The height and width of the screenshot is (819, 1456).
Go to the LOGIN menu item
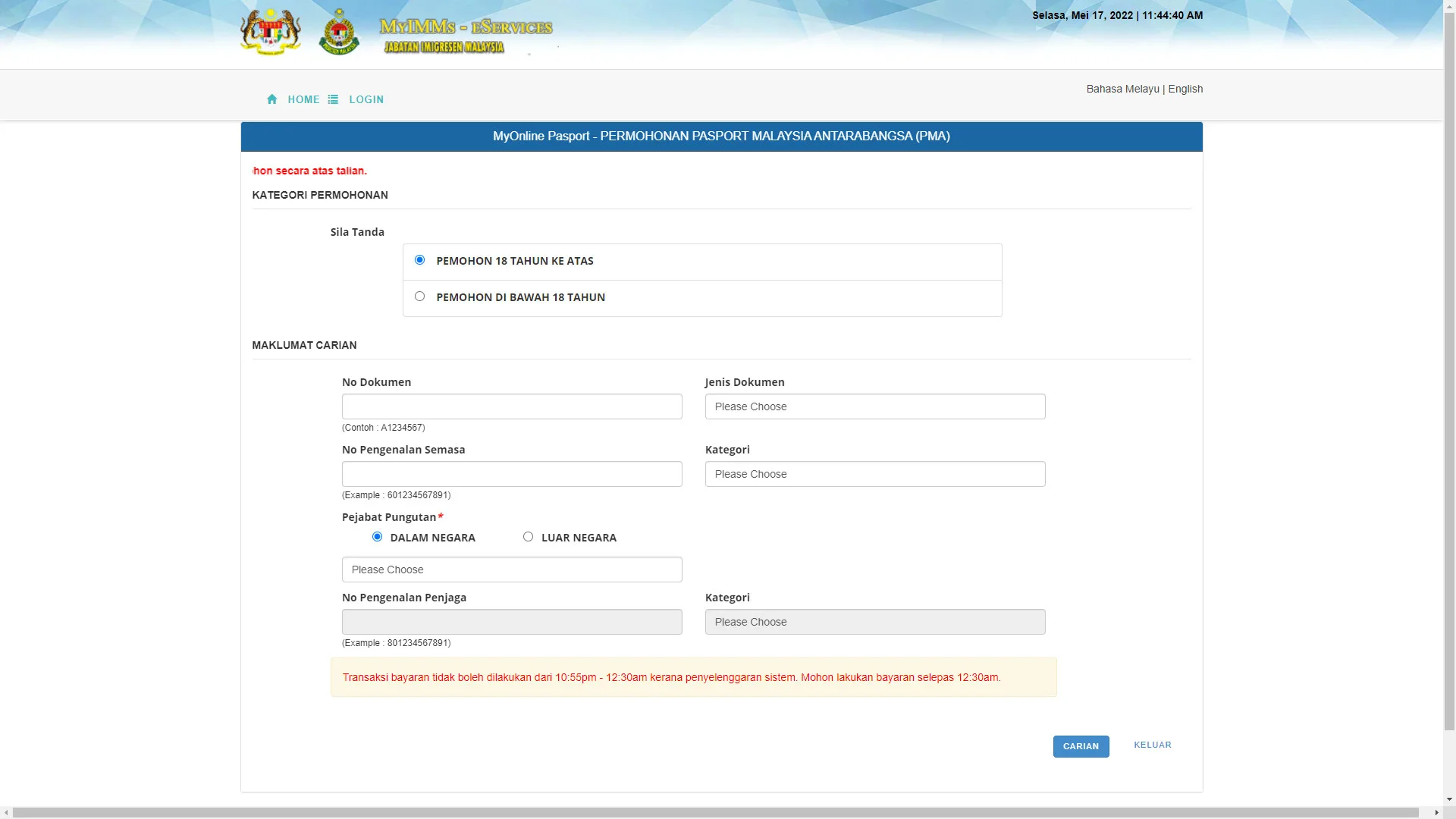click(x=366, y=99)
